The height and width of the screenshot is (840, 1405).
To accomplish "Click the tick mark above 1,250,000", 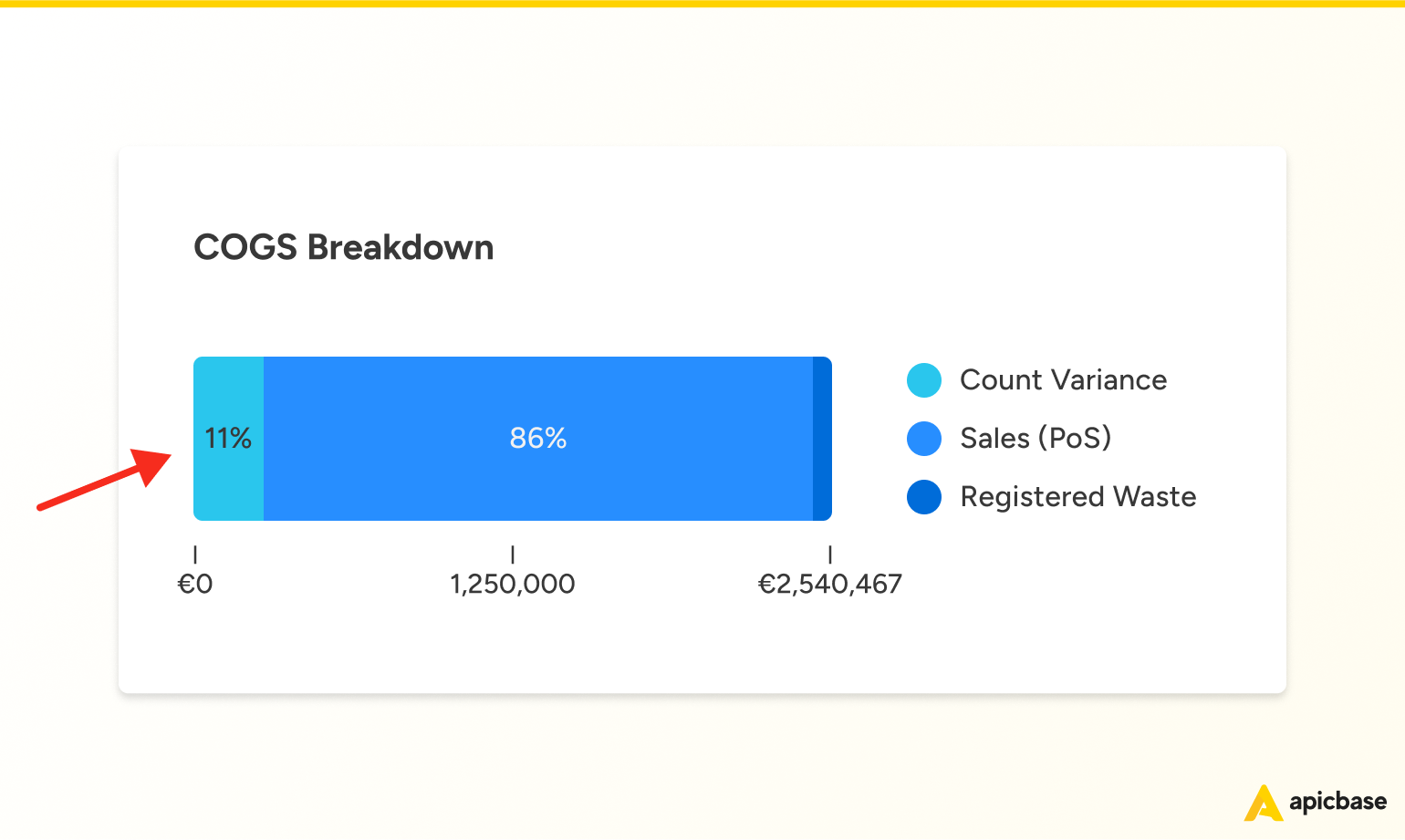I will (x=513, y=555).
